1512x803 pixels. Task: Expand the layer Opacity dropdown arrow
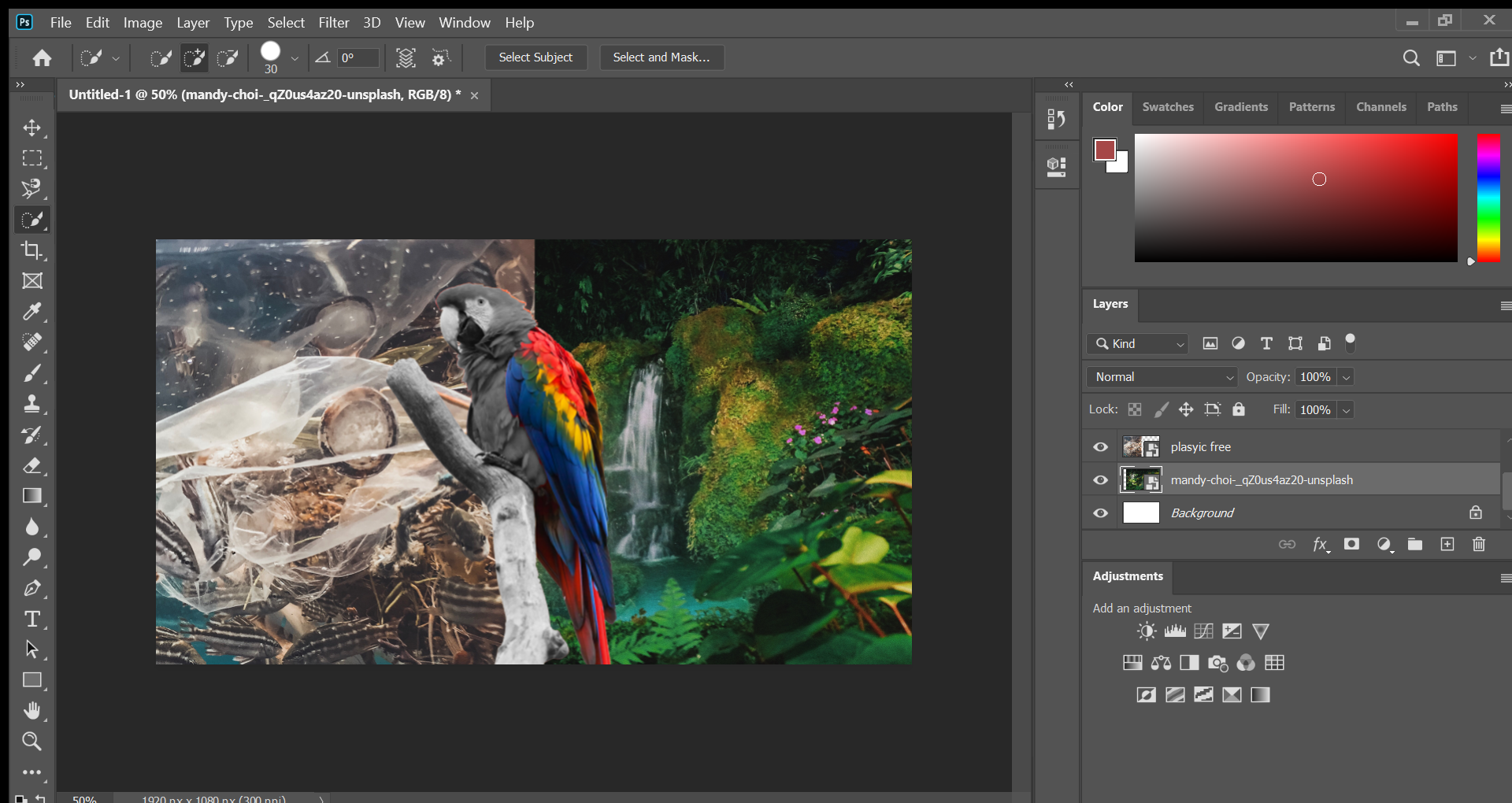click(1347, 377)
